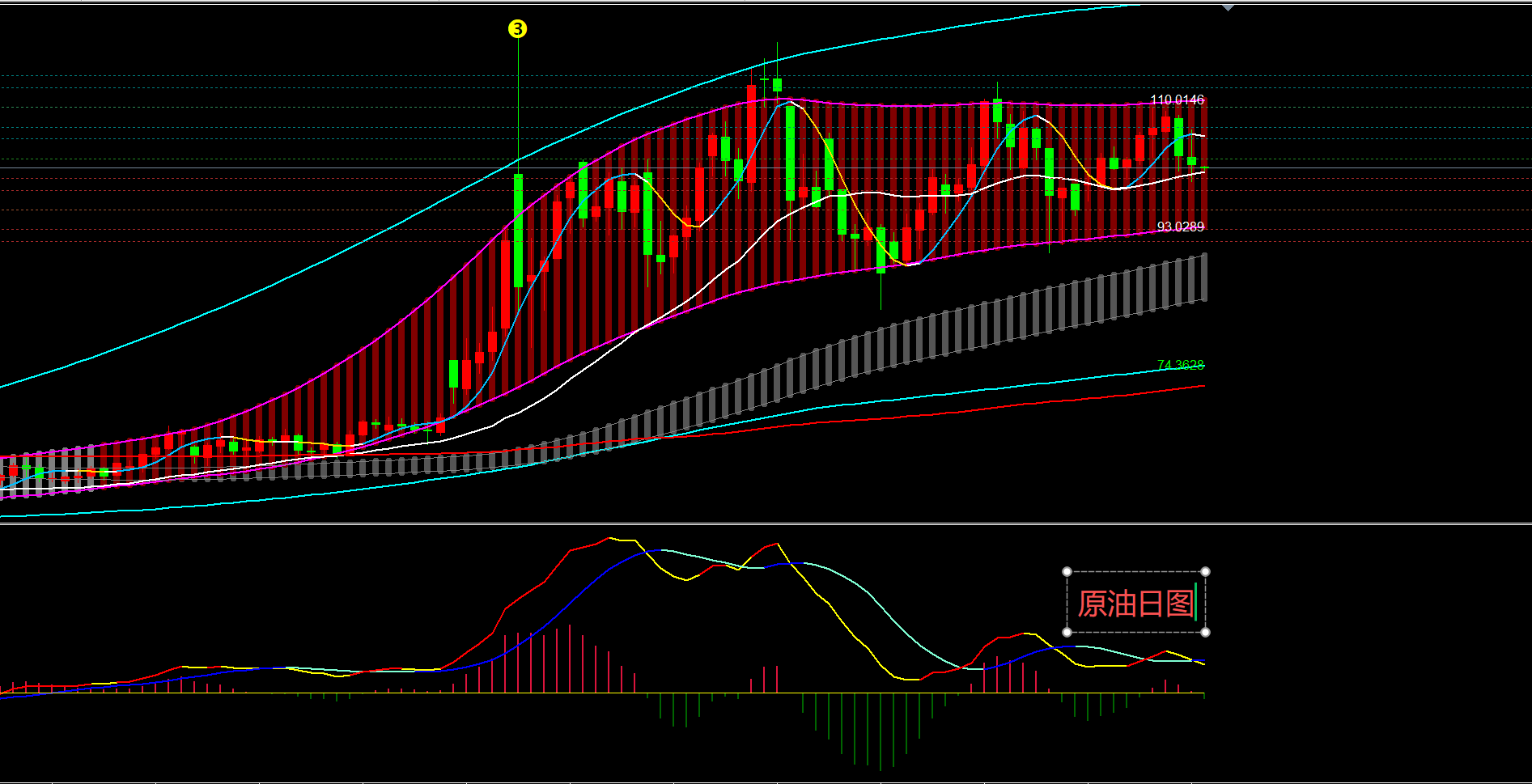Select the yellow circled 3 wave marker

(517, 29)
